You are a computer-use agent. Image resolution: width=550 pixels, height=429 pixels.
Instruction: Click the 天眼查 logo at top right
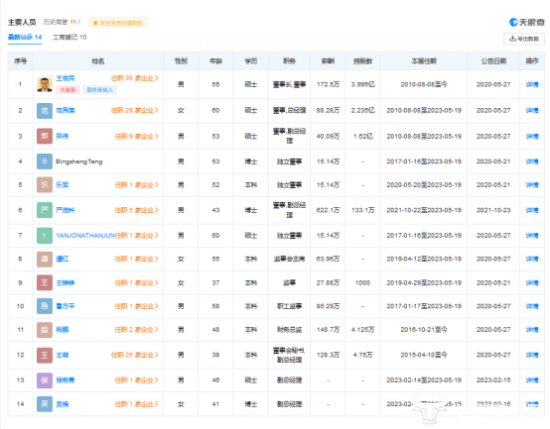(526, 22)
